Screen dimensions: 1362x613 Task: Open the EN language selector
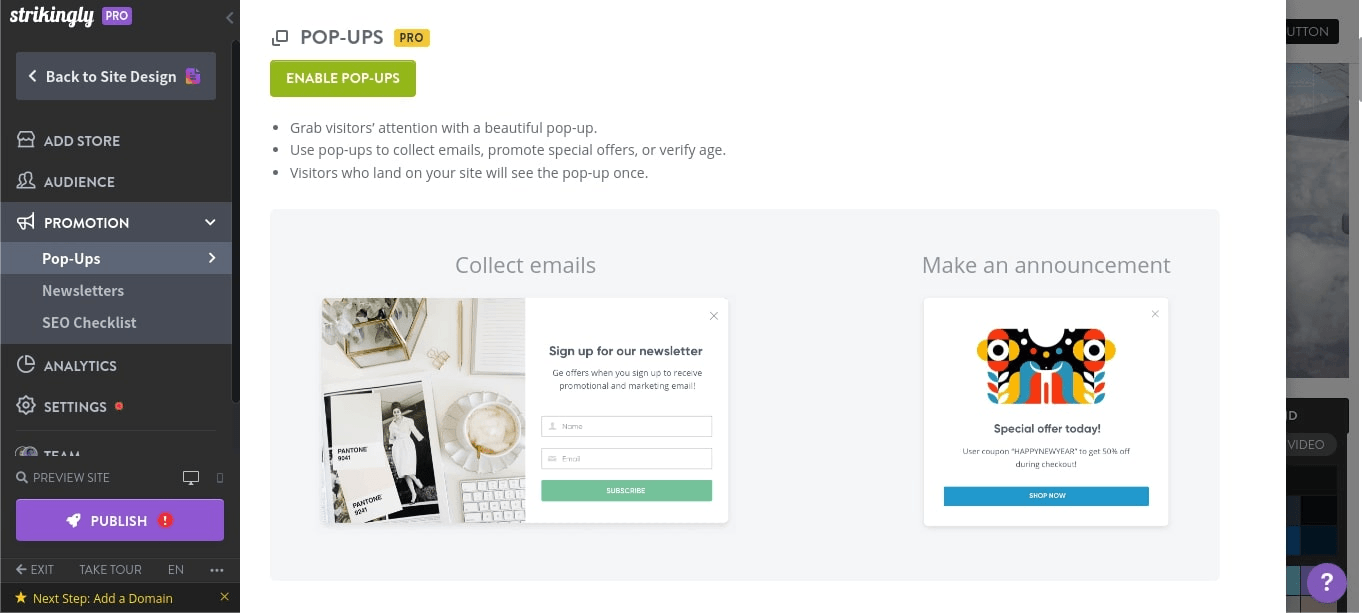[x=176, y=569]
